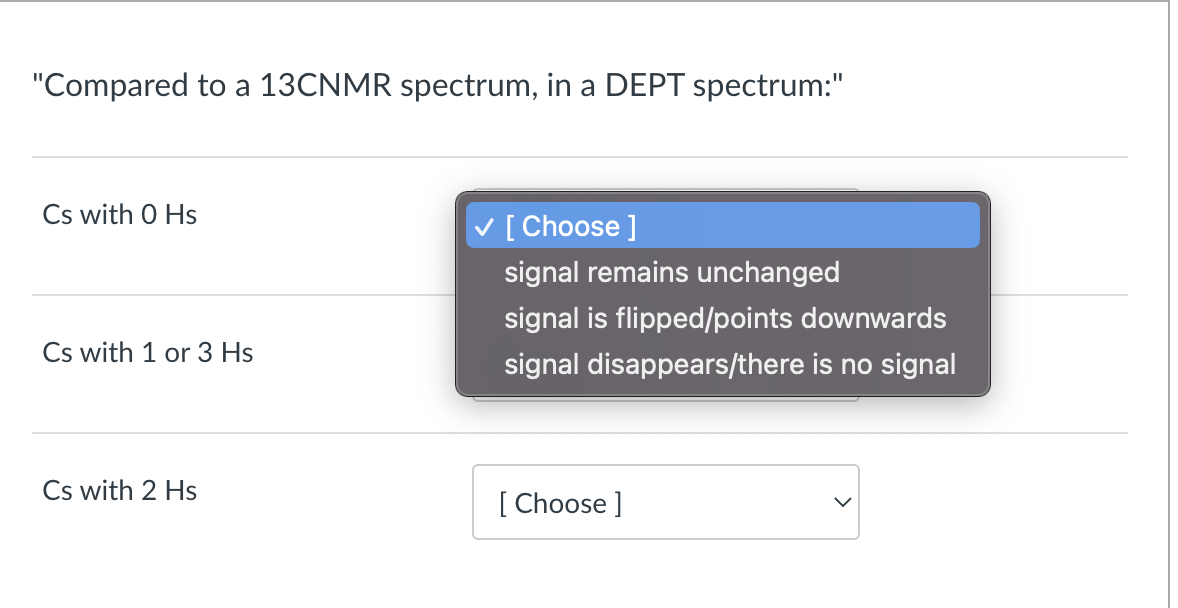Screen dimensions: 1178x608
Task: Select "signal disappears/there is no signal"
Action: pyautogui.click(x=729, y=364)
